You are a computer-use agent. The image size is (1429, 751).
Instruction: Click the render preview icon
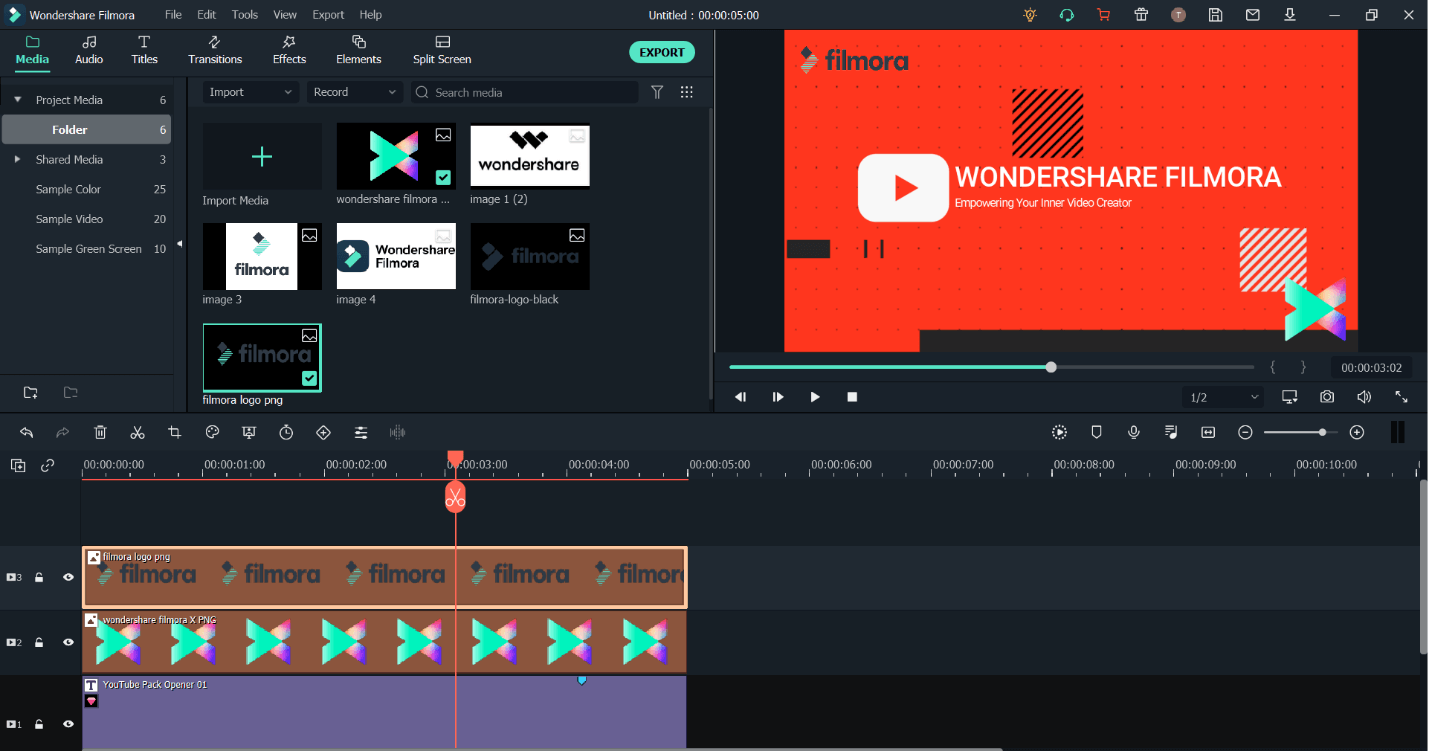[x=1060, y=432]
